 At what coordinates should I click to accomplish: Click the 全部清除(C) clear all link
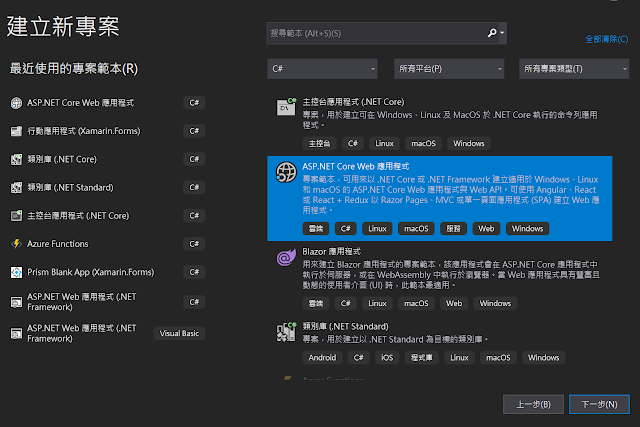point(607,39)
